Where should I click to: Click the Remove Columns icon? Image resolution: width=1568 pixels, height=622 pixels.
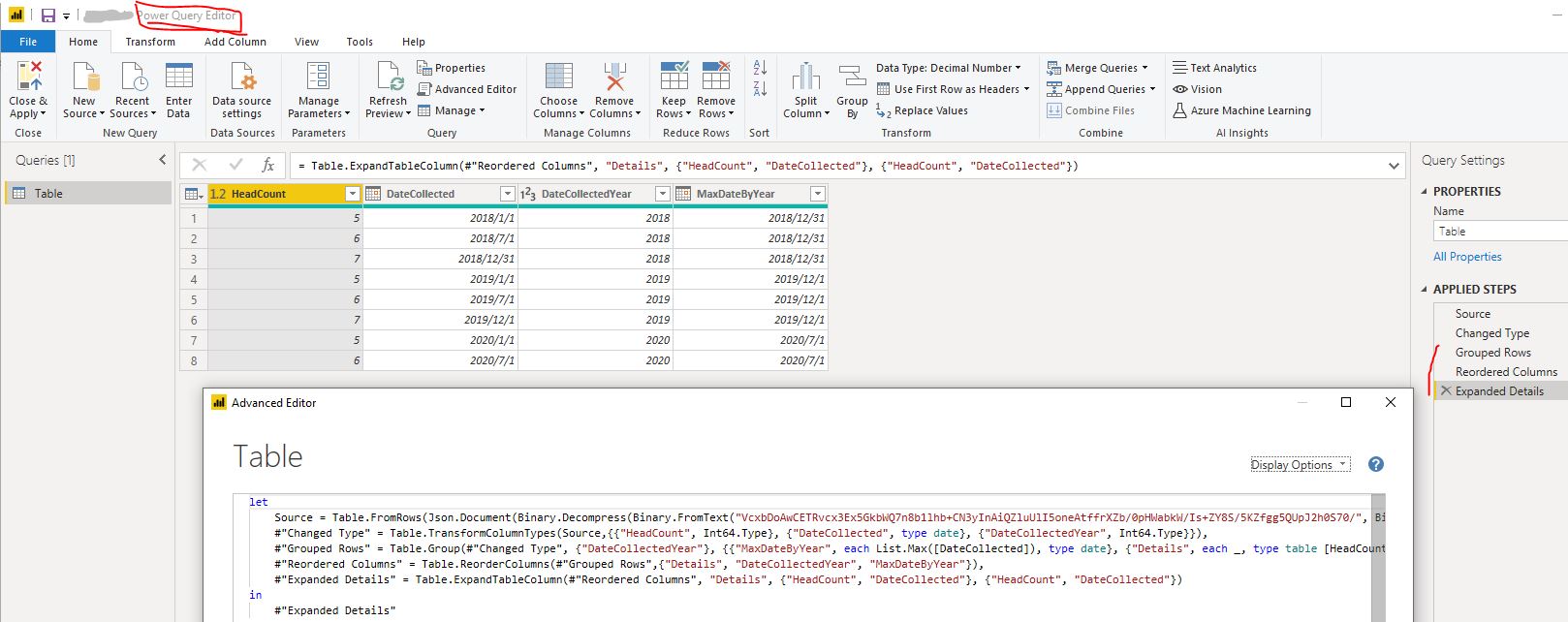tap(614, 76)
